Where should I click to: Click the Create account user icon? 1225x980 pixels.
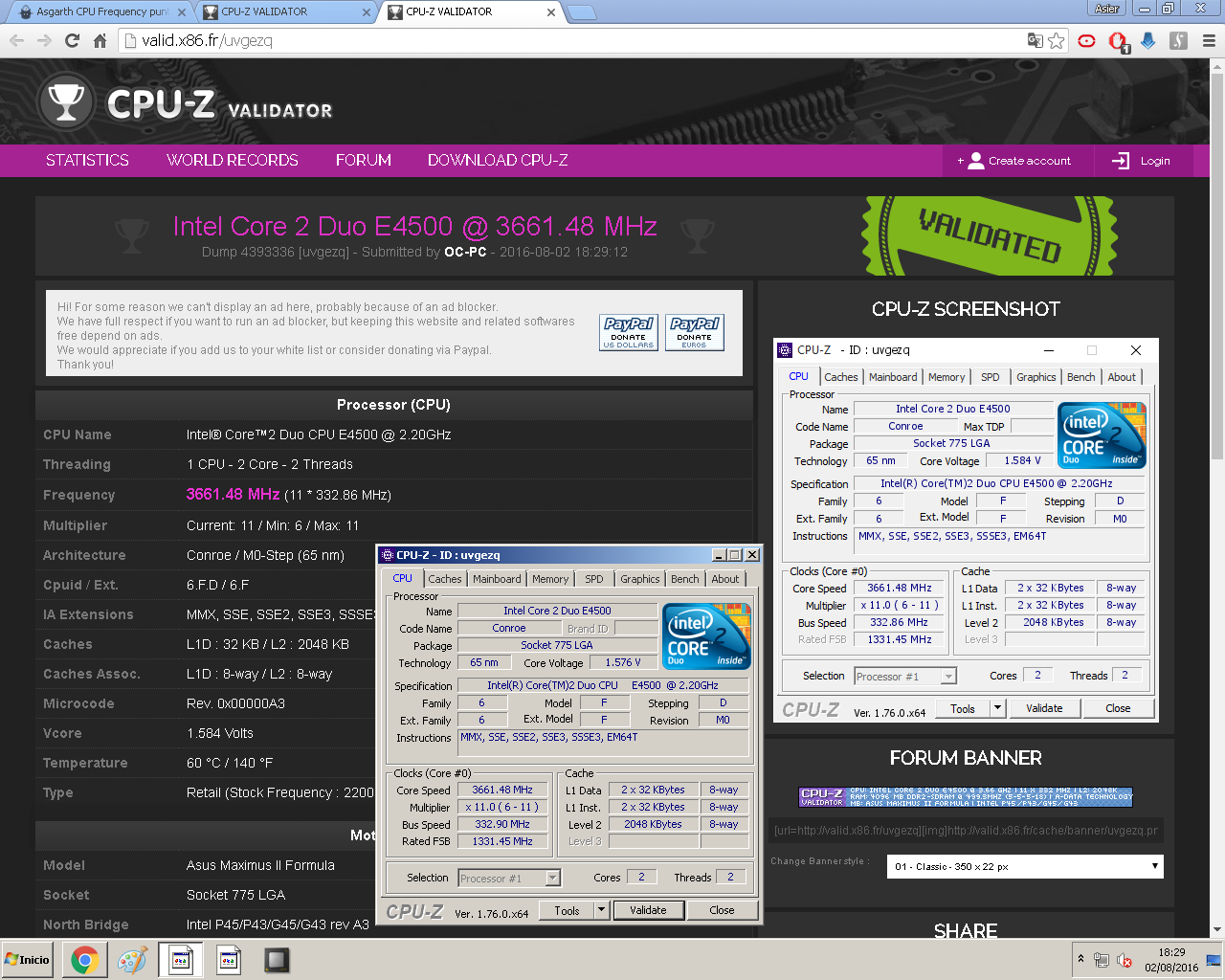click(975, 161)
